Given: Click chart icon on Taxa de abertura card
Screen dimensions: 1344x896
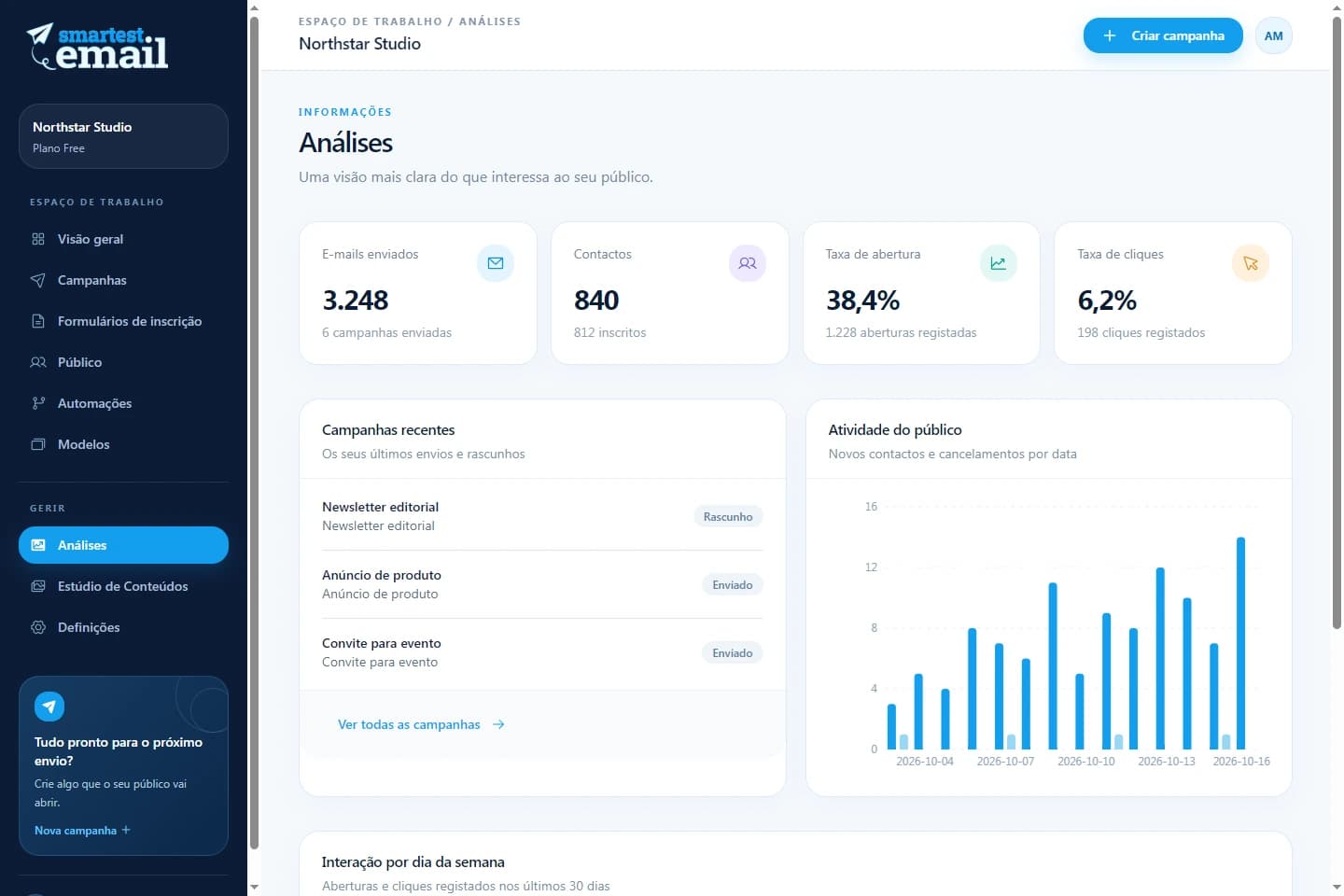Looking at the screenshot, I should (x=999, y=263).
